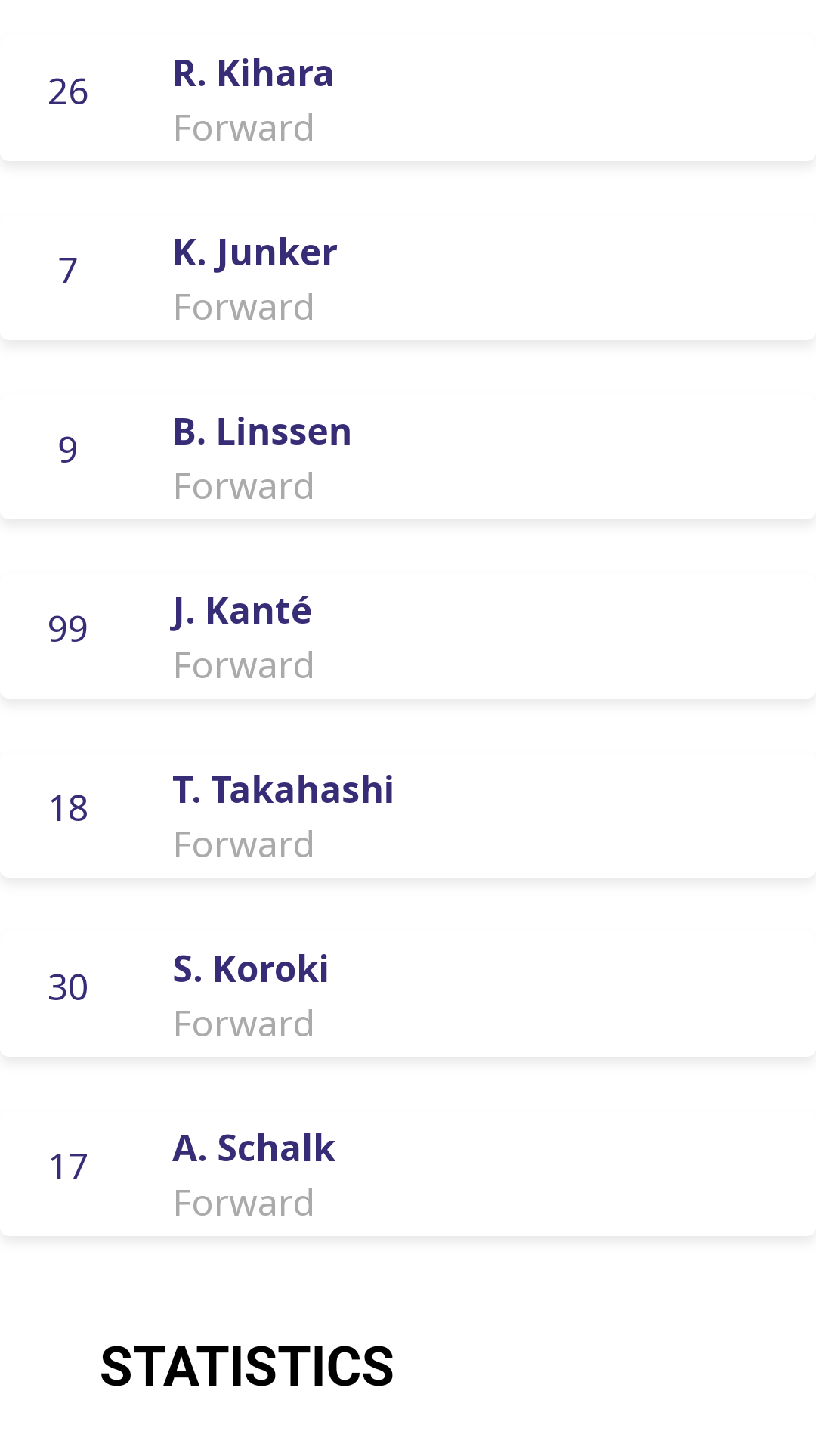Select jersey number 9 beside Linssen

68,451
